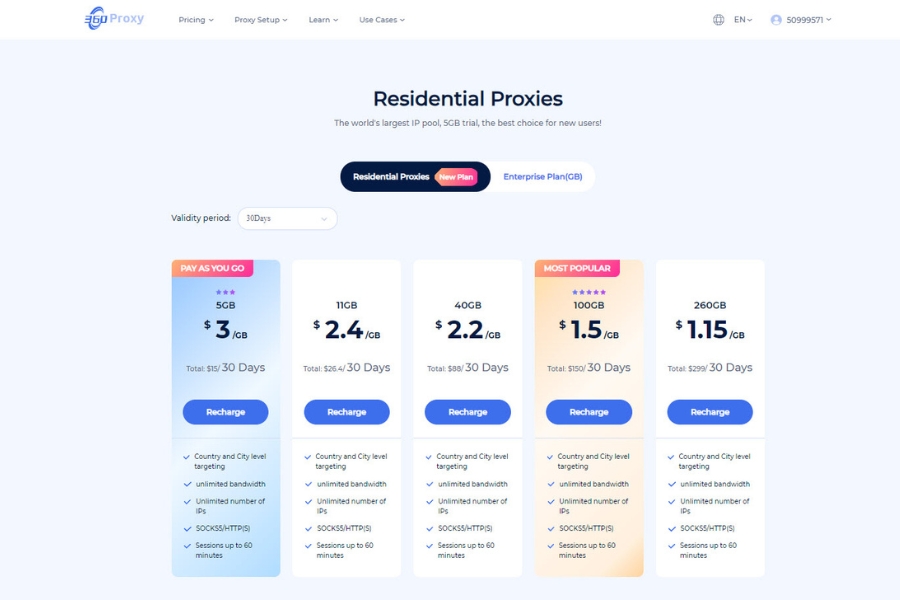Click the $1.5/GB price text
900x600 pixels.
click(589, 330)
